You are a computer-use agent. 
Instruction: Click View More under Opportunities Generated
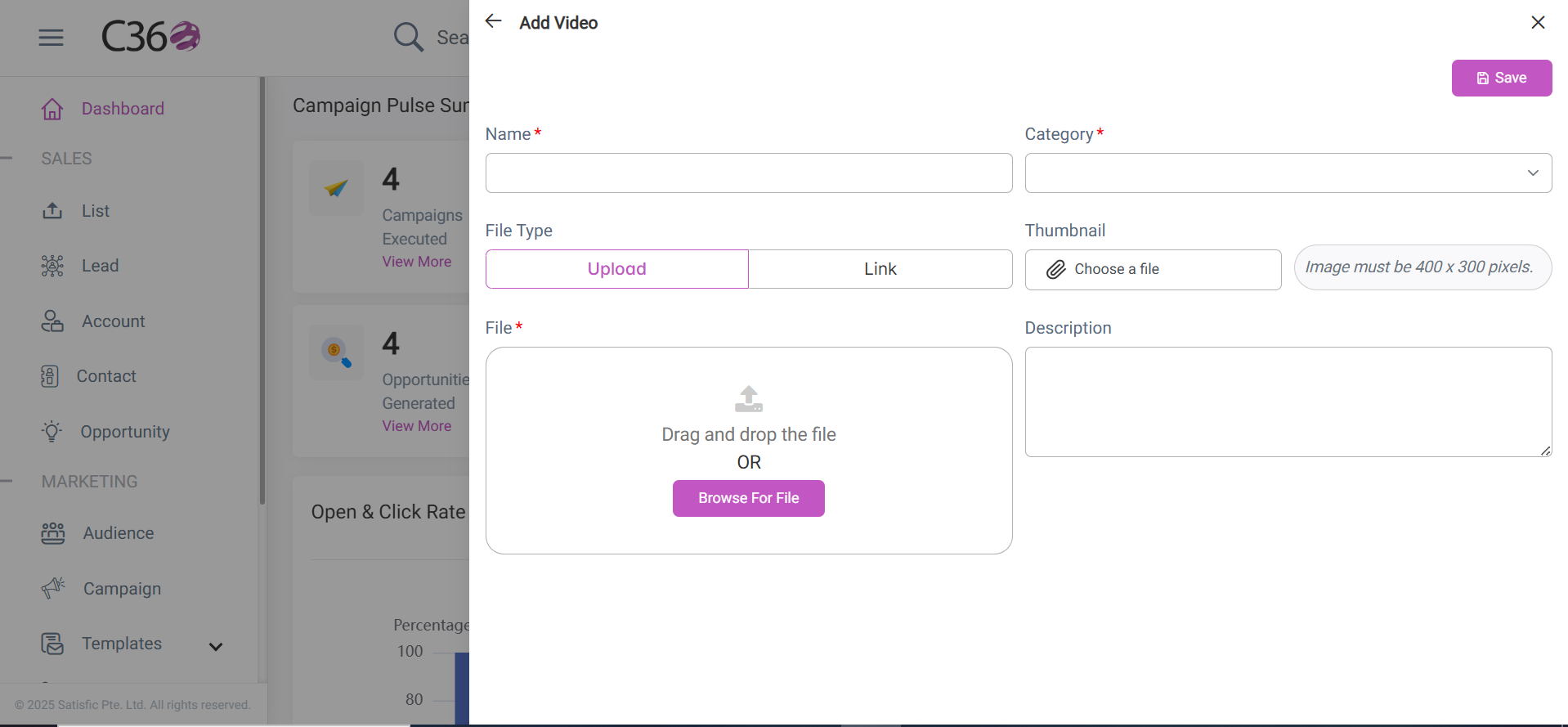pos(417,426)
